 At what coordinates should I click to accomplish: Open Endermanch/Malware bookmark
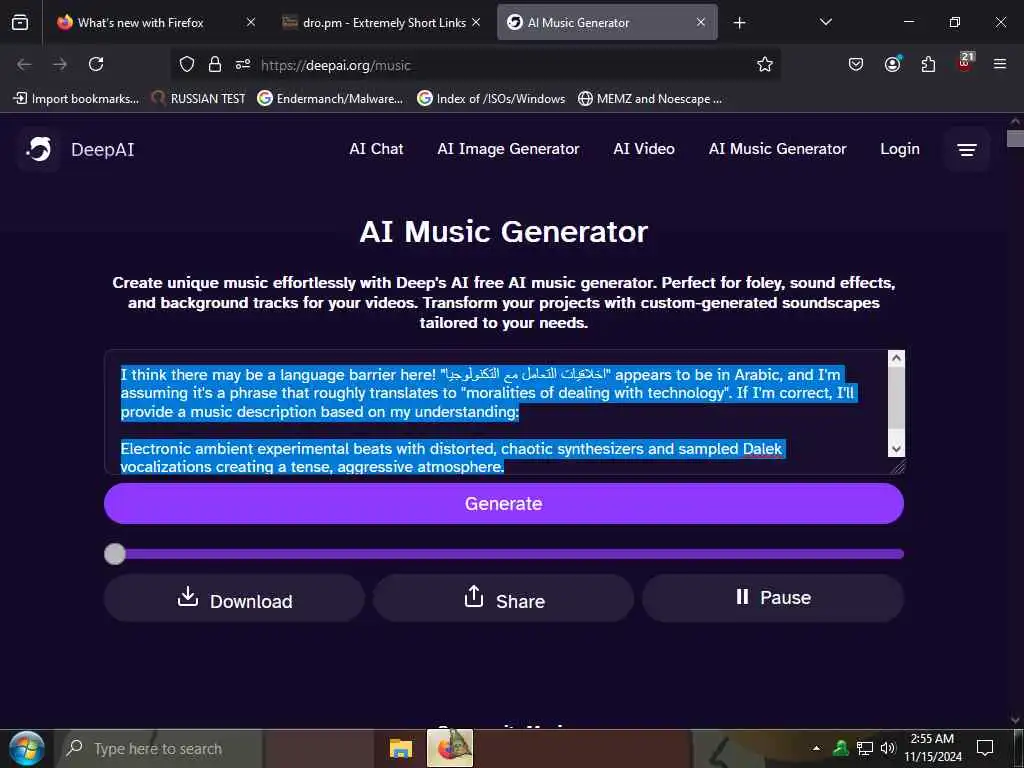(330, 99)
